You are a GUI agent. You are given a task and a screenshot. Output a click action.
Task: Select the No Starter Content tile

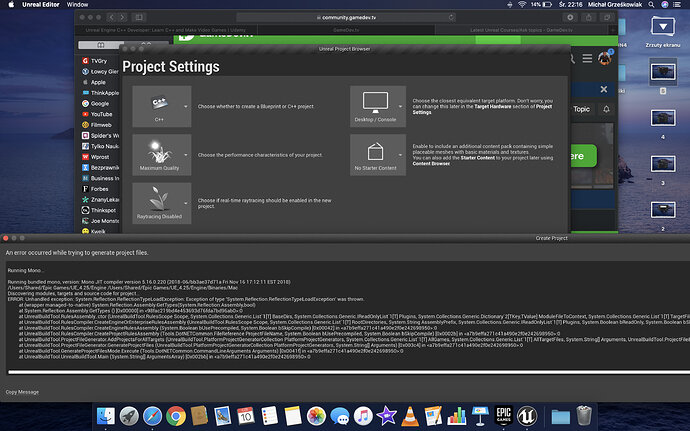pos(378,155)
